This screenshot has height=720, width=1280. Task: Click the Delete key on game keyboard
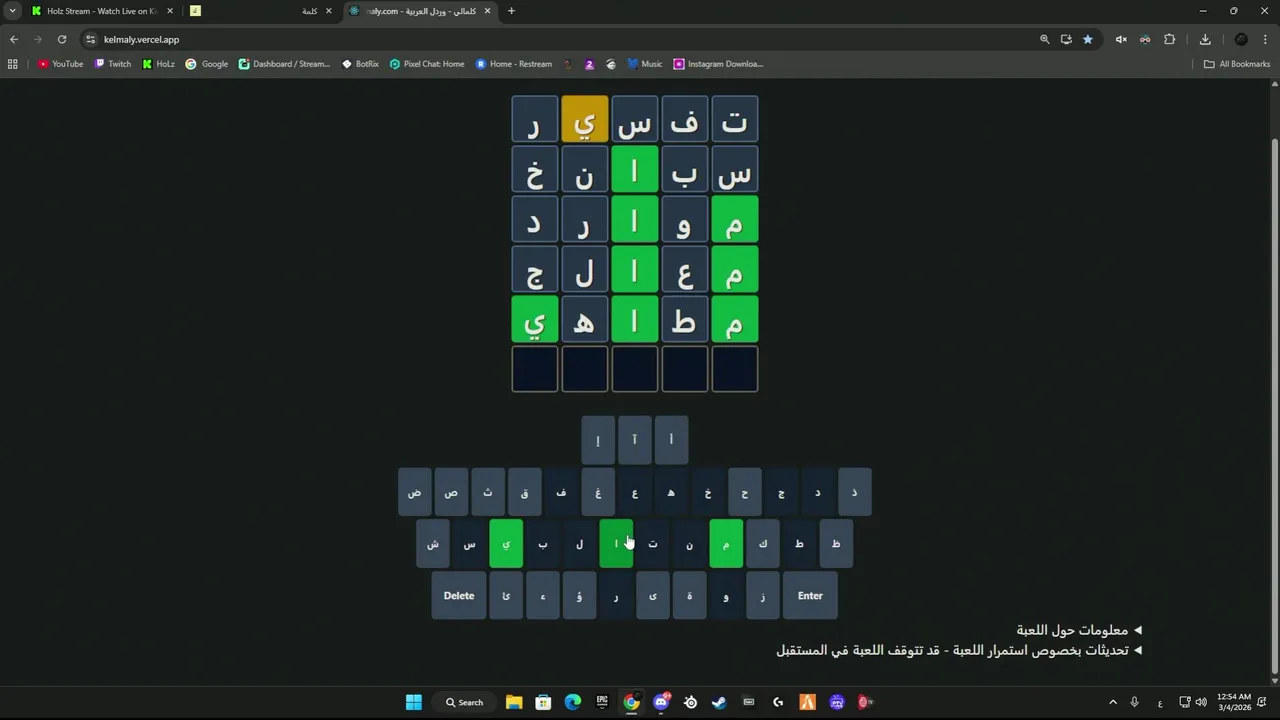[459, 596]
